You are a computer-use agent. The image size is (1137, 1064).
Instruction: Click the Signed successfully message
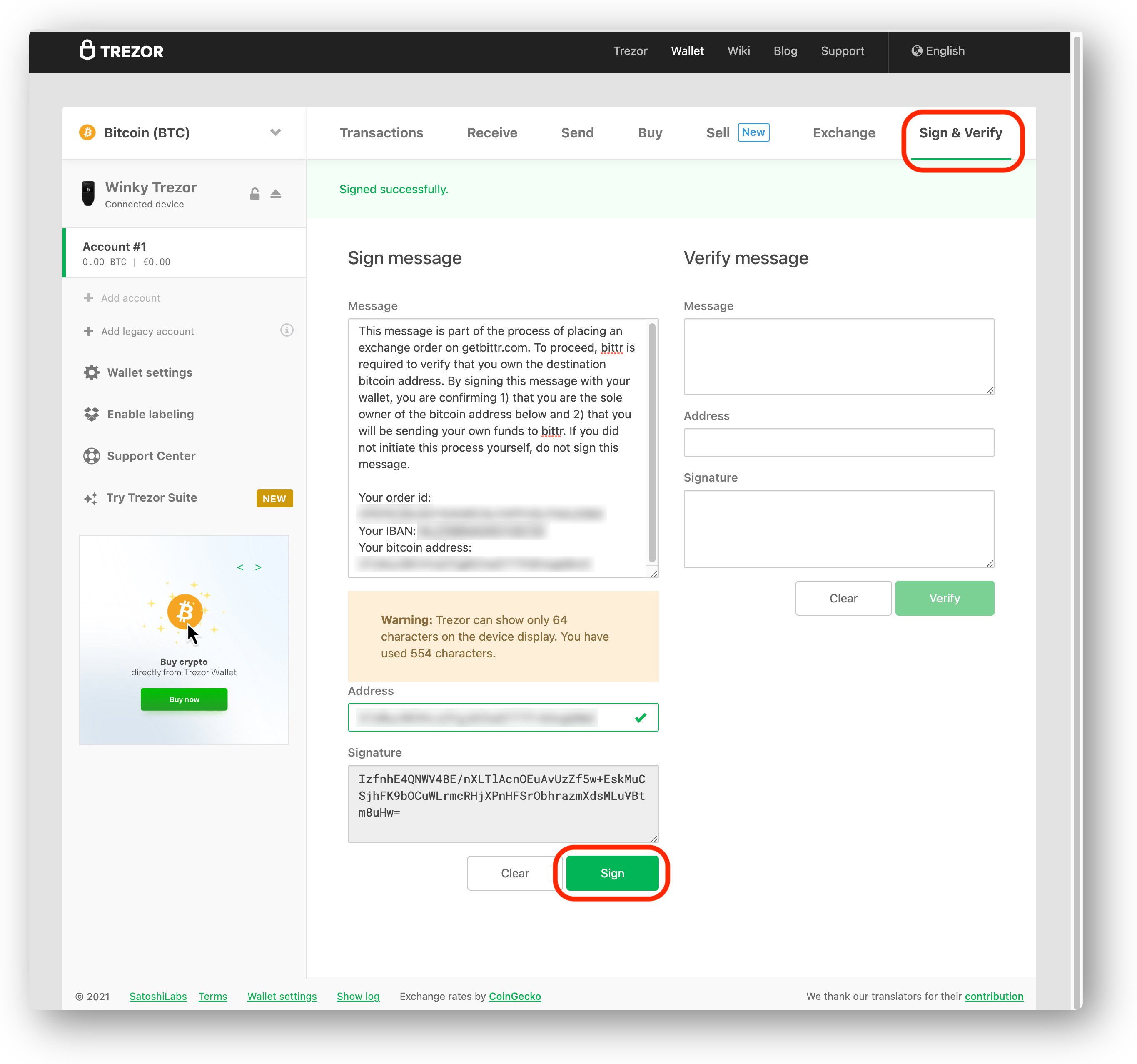(394, 190)
